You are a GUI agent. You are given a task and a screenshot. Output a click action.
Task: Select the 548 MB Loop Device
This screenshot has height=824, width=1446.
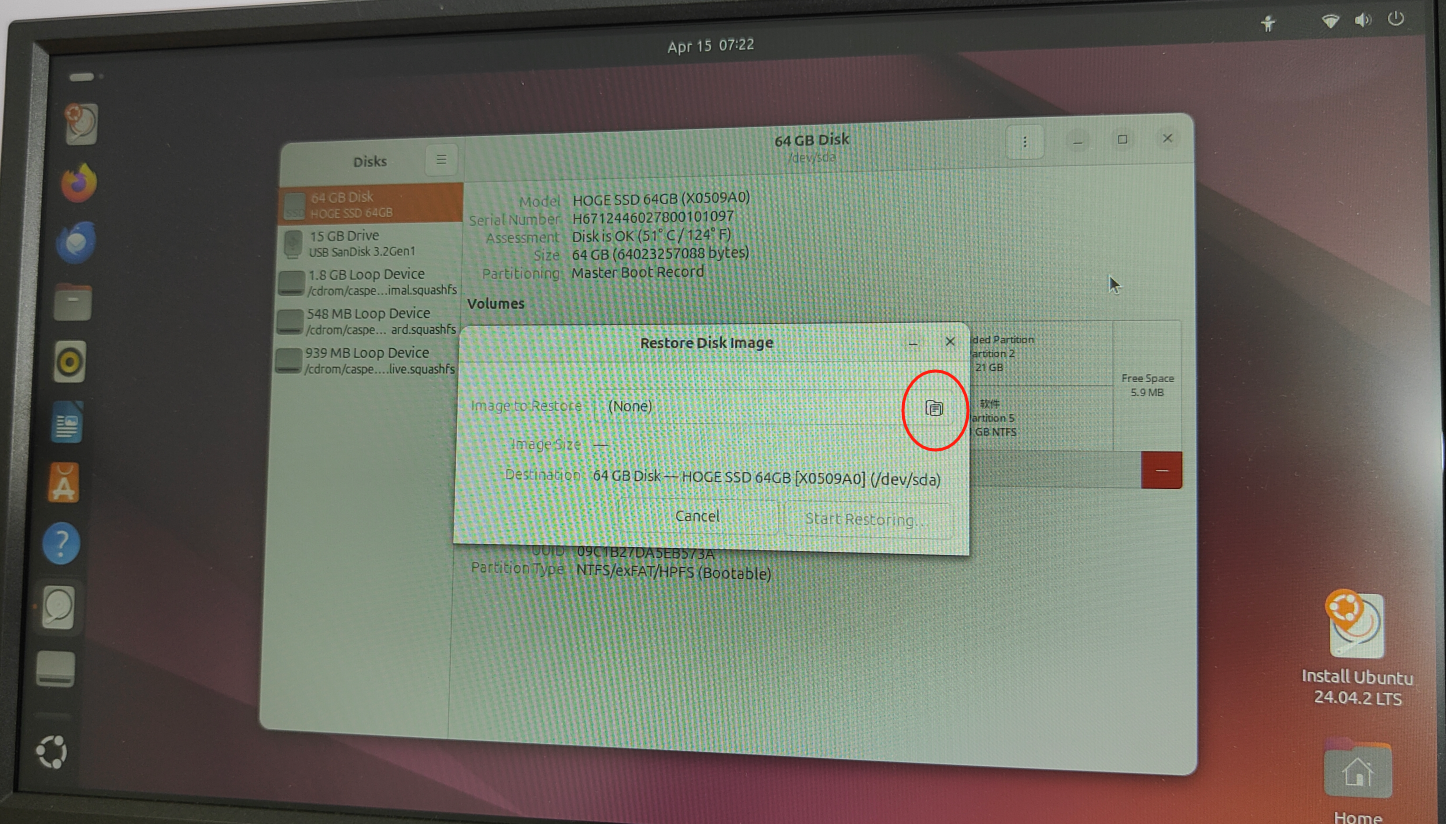pyautogui.click(x=369, y=321)
